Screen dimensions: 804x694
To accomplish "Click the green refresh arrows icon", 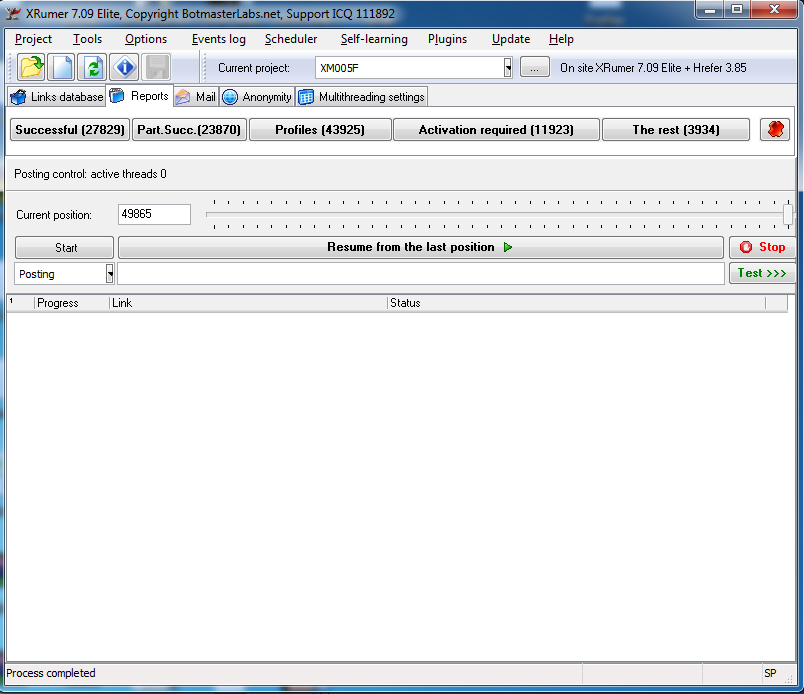I will [92, 67].
